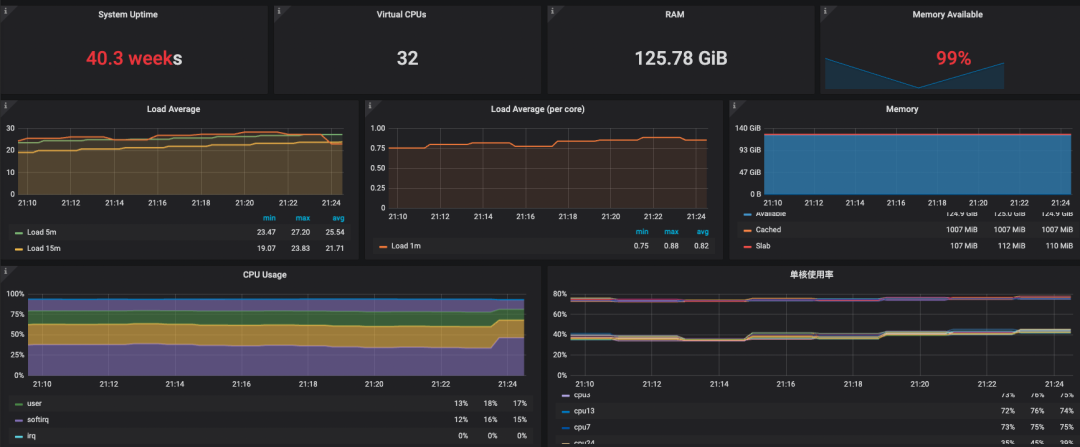Viewport: 1080px width, 447px height.
Task: Click info icon on Load Average (per core) panel
Action: pos(370,105)
